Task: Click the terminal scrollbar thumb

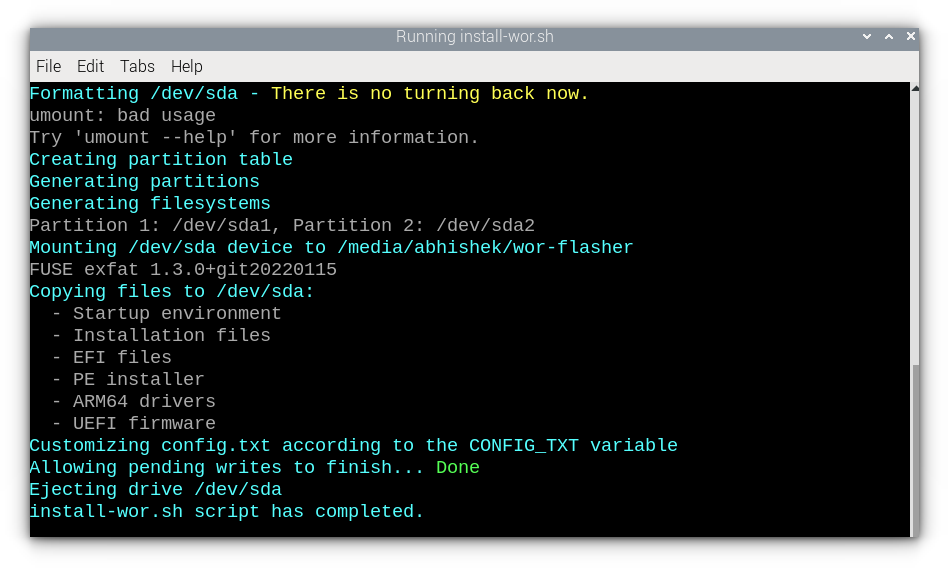Action: pyautogui.click(x=915, y=450)
